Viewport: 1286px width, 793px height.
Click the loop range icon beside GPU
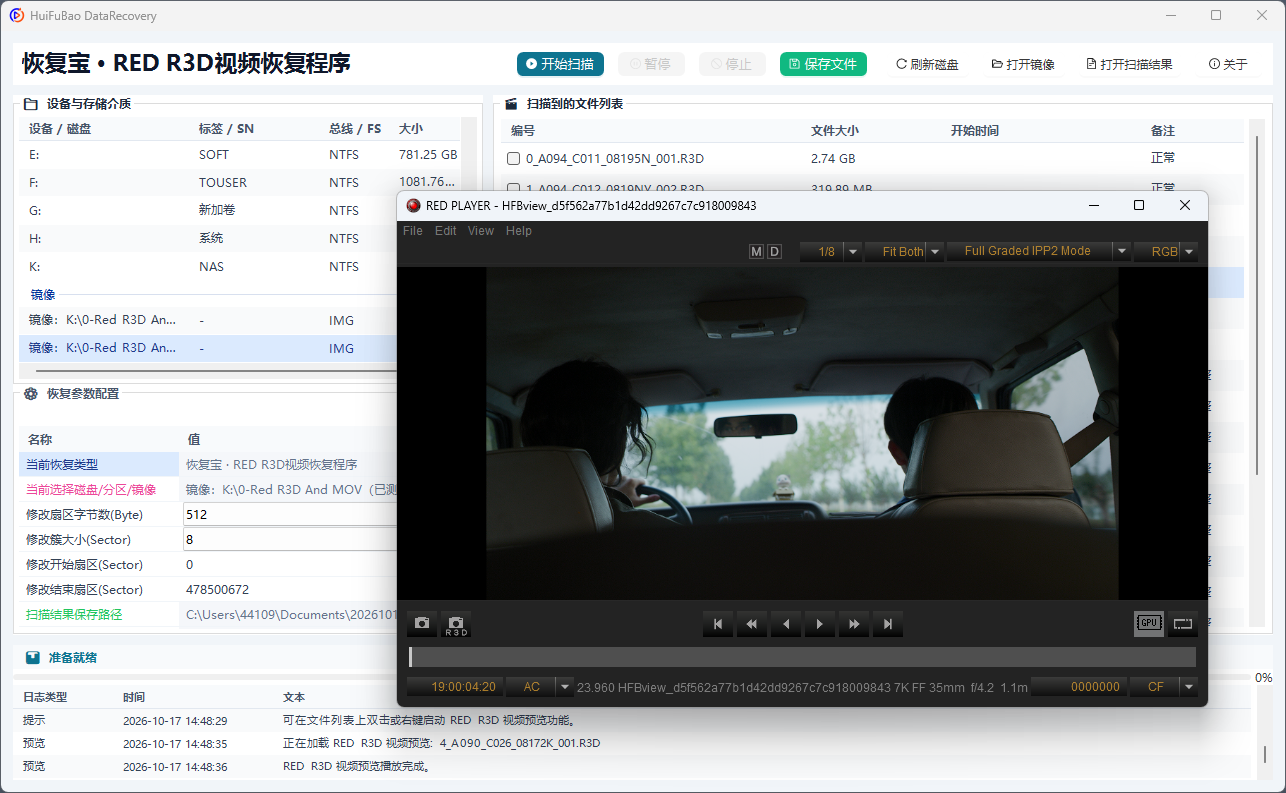point(1183,623)
